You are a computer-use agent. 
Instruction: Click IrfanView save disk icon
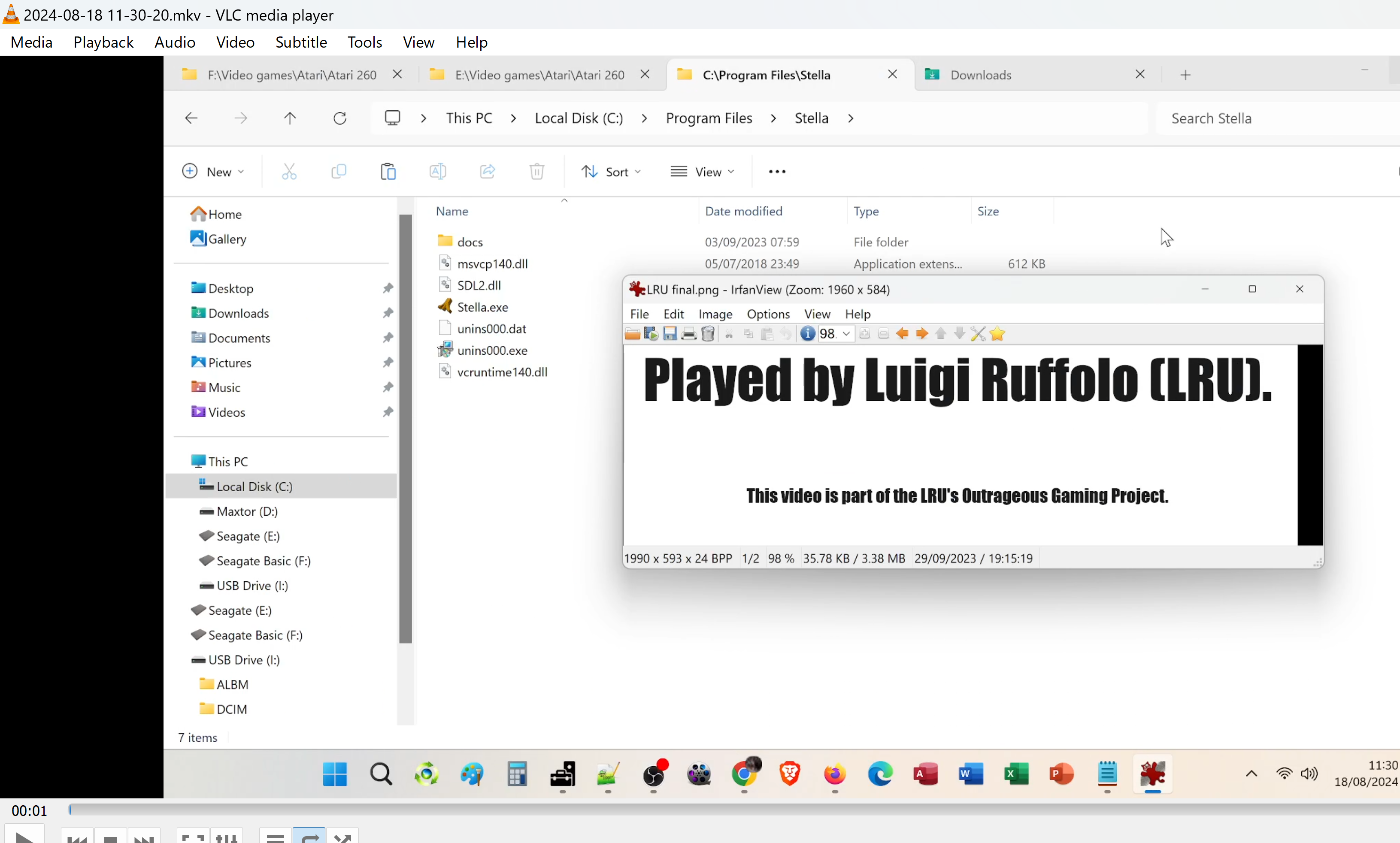670,334
